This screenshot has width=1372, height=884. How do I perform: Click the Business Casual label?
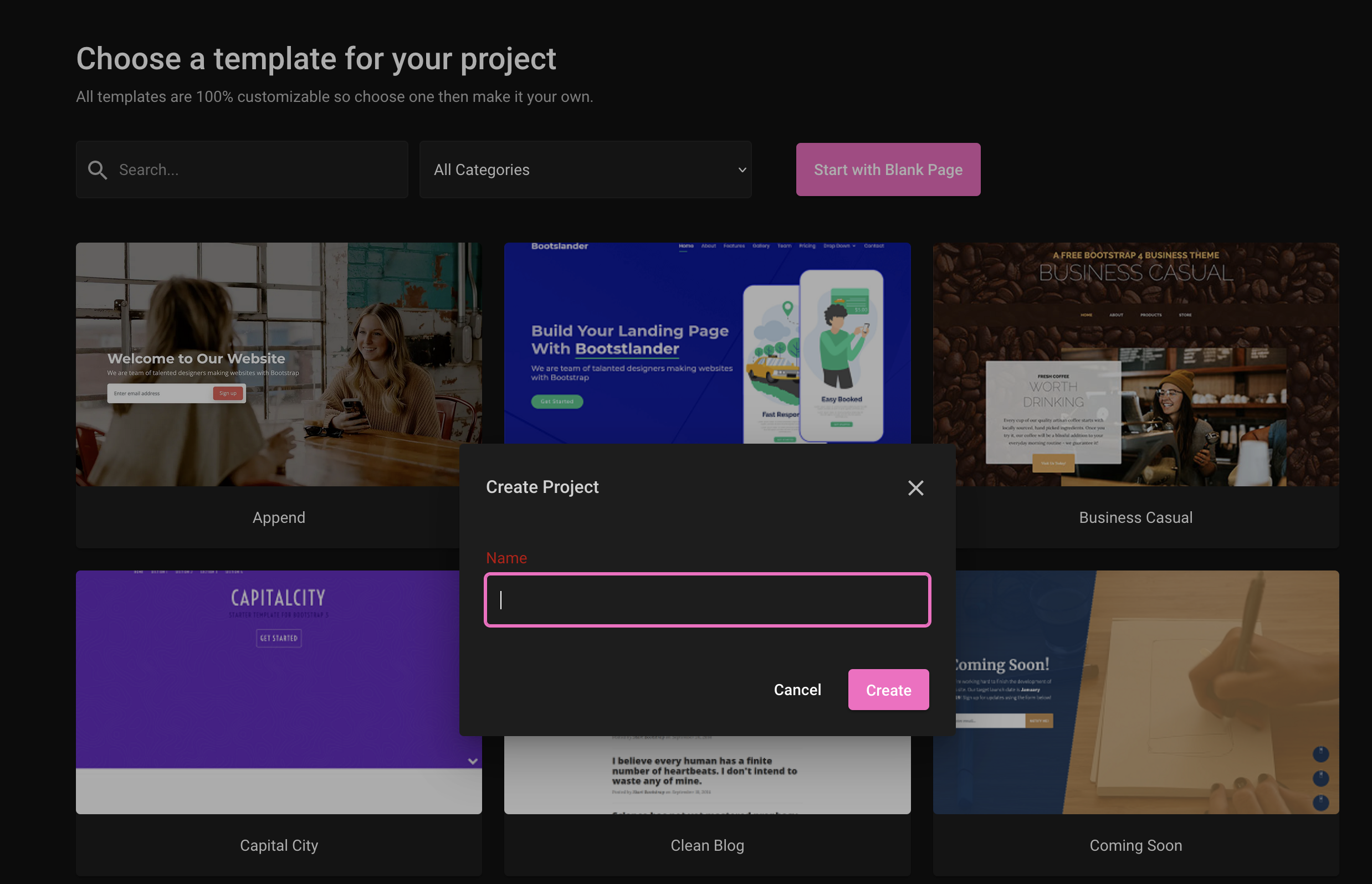[x=1135, y=518]
